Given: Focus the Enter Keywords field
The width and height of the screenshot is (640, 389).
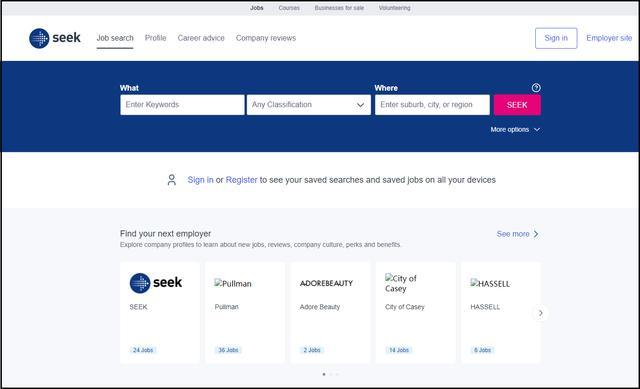Looking at the screenshot, I should 182,105.
